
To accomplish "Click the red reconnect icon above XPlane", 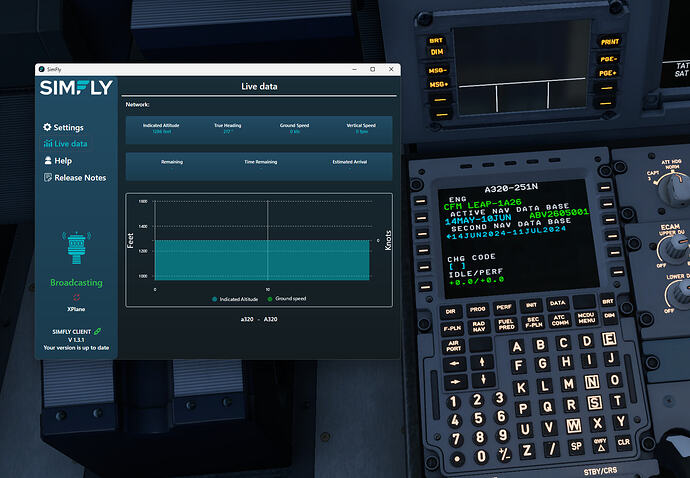I will [x=76, y=297].
